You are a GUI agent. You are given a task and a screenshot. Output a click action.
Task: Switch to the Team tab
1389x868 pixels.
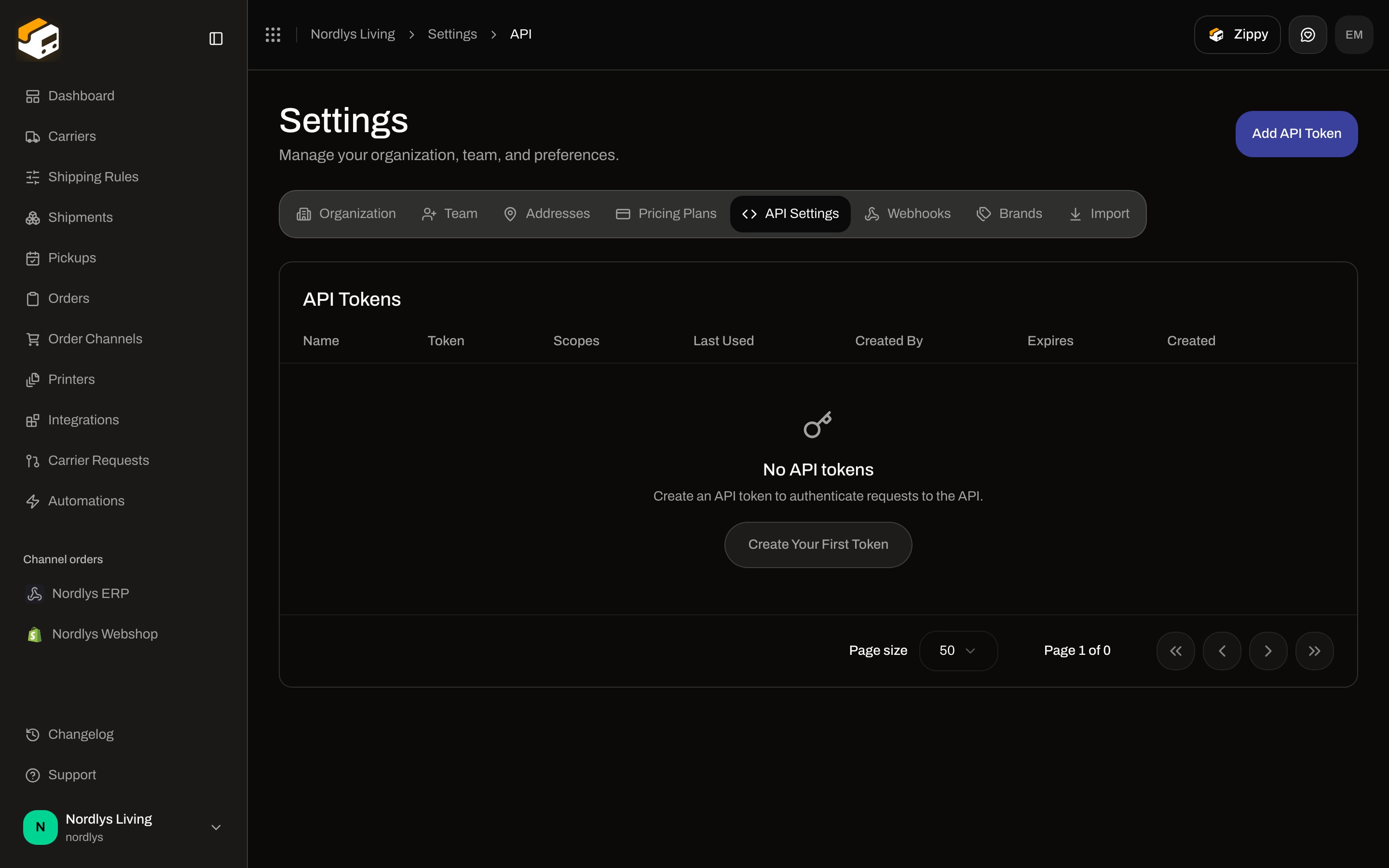[449, 214]
